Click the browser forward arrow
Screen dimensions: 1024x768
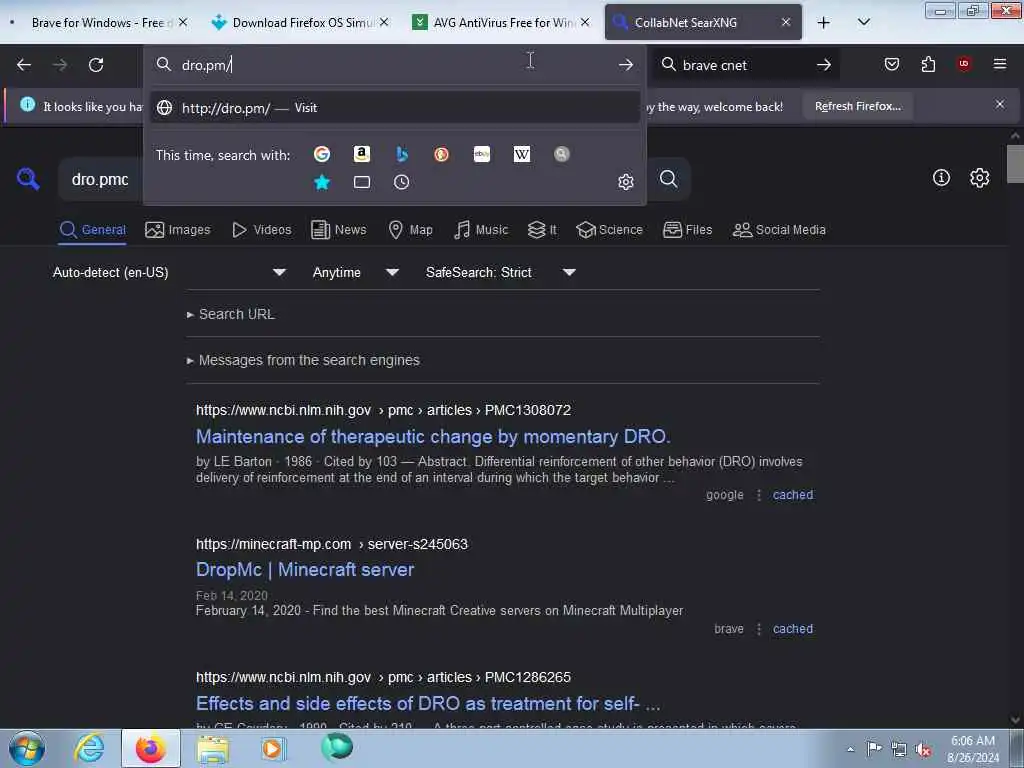click(59, 65)
